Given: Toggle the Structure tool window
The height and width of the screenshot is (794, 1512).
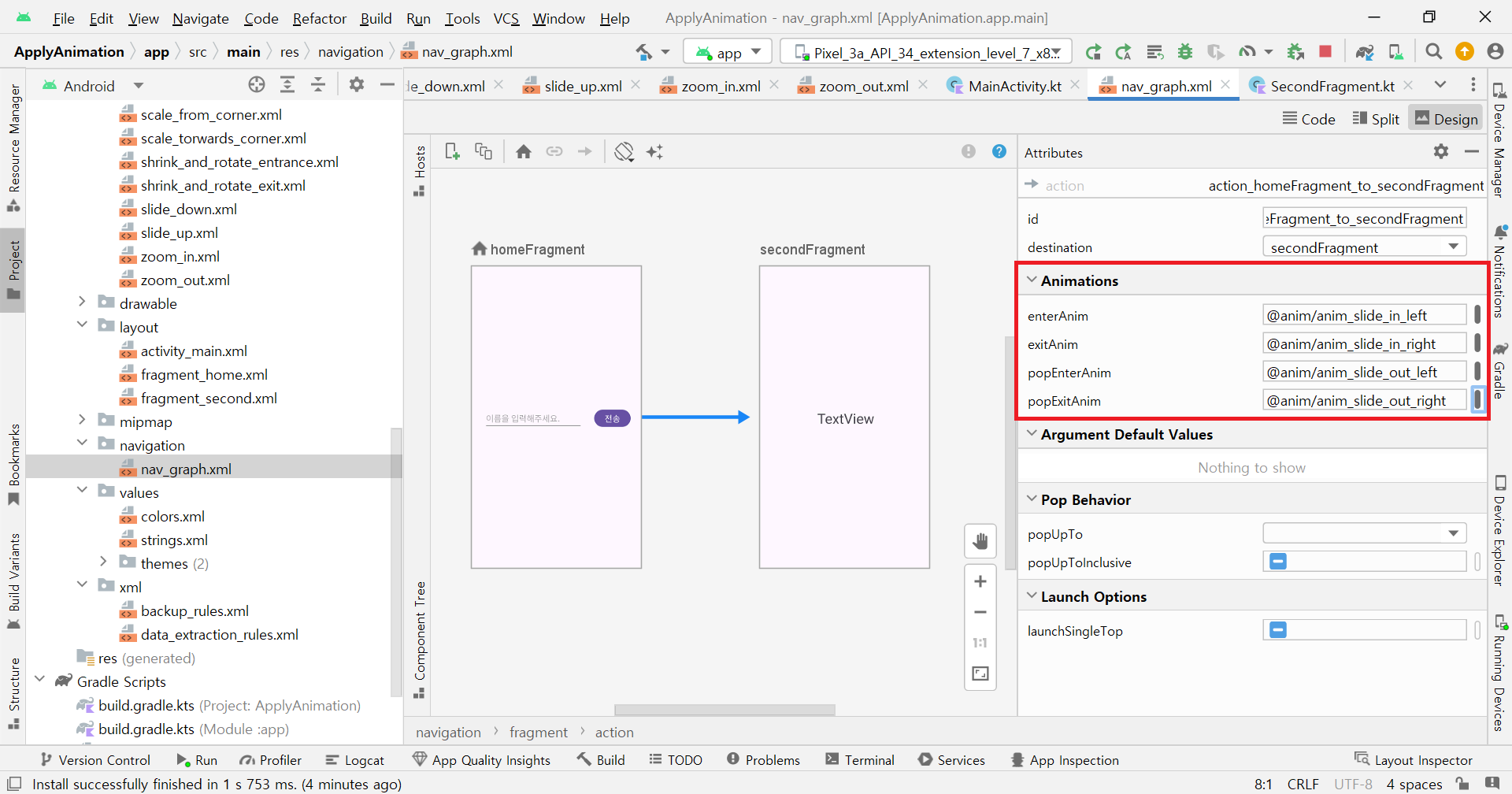Looking at the screenshot, I should click(x=13, y=693).
